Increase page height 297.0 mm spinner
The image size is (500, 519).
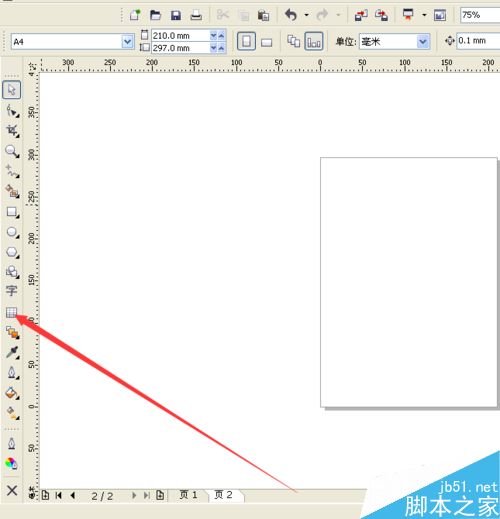coord(221,48)
